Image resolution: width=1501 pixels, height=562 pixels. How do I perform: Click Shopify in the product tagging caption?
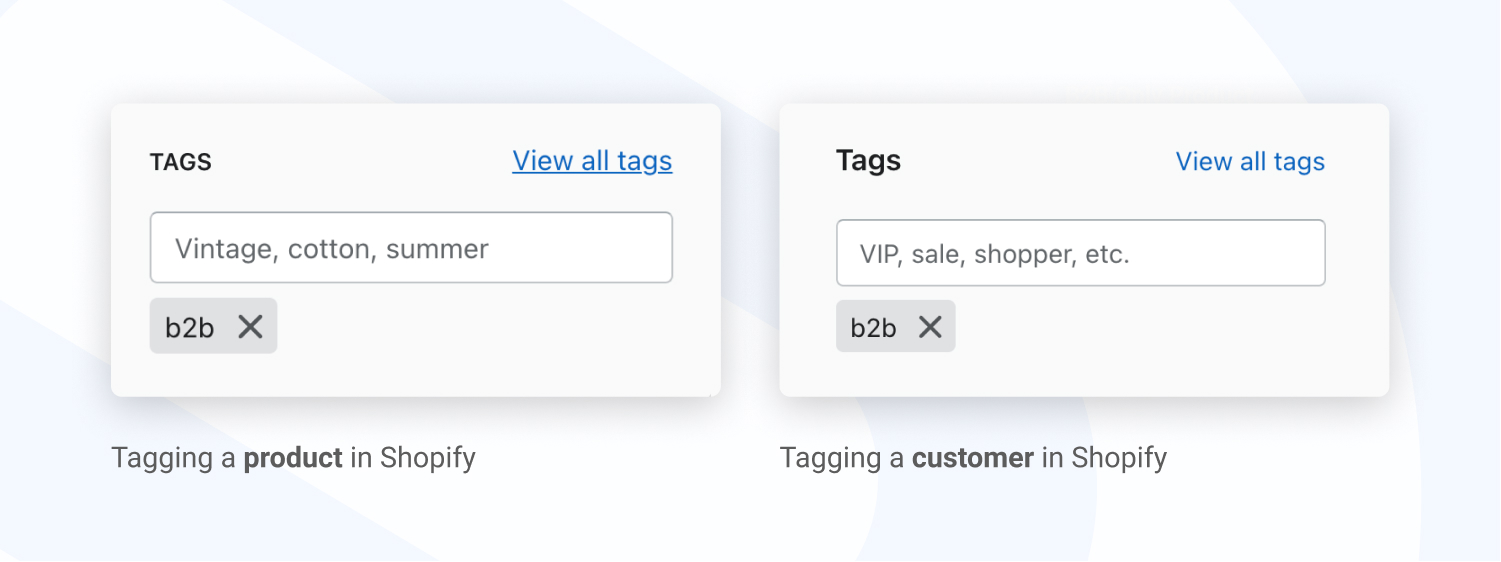tap(427, 458)
